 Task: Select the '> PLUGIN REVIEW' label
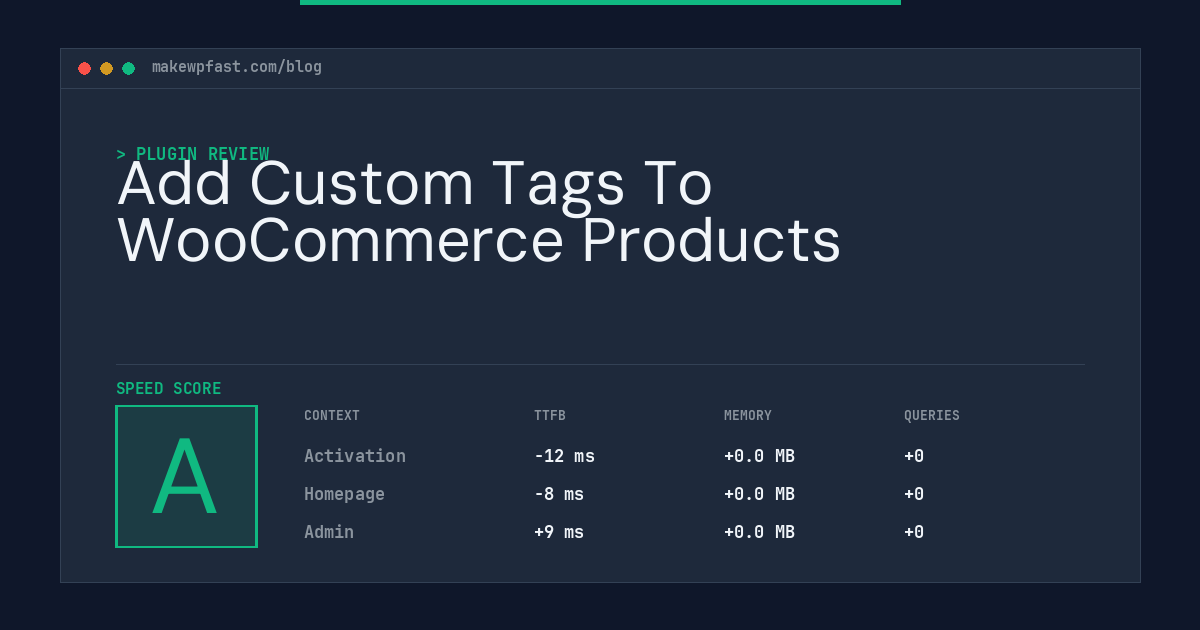point(193,154)
